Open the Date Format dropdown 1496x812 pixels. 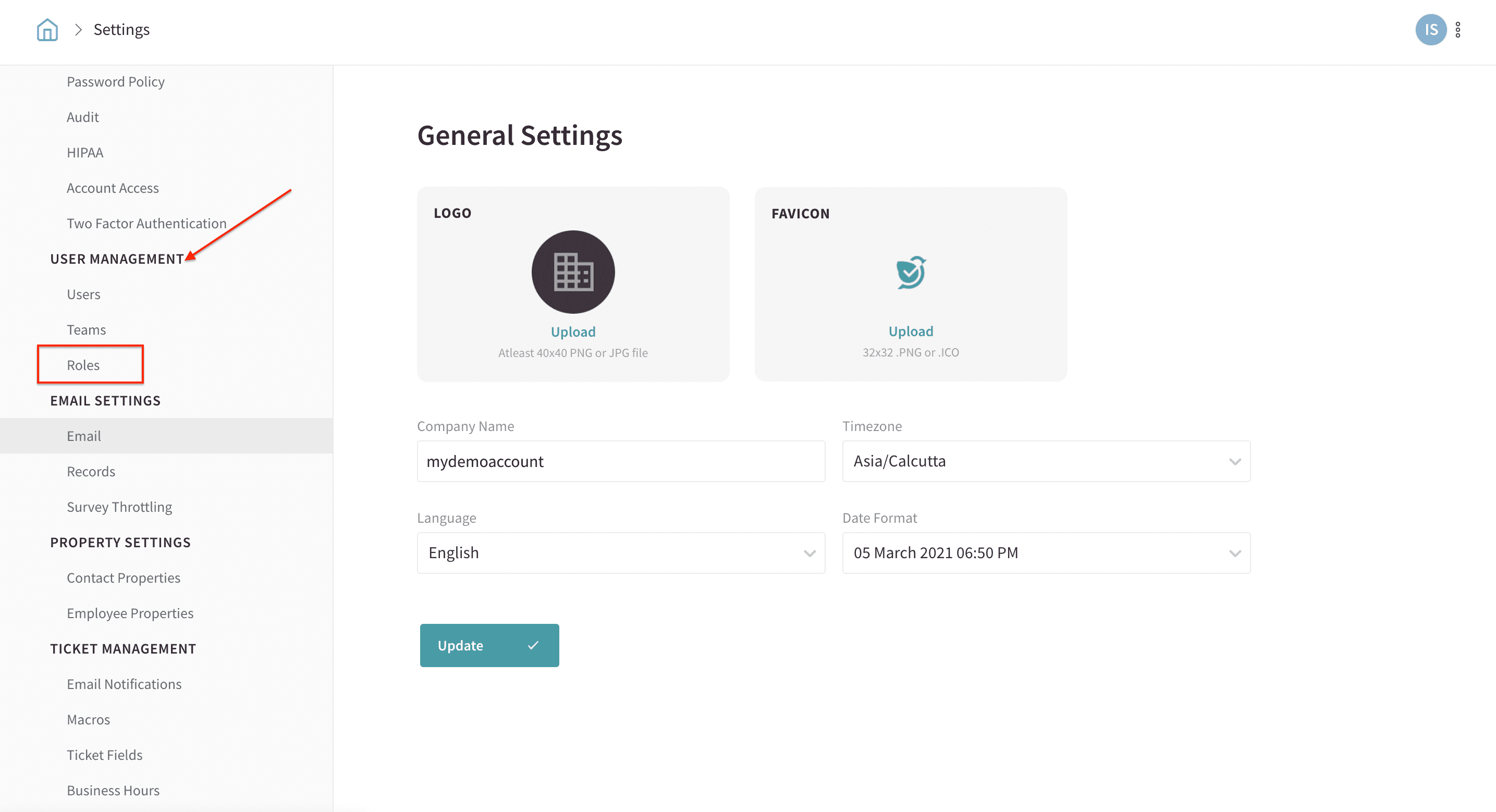(1045, 553)
